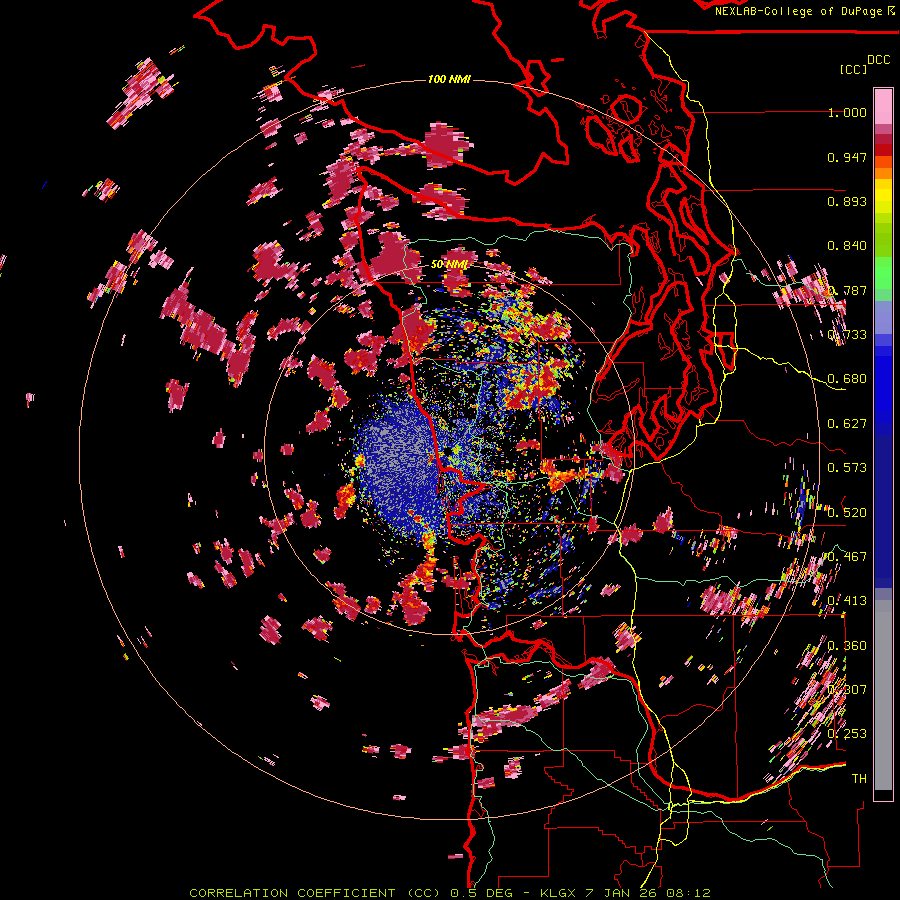
Task: Click the 0.573 scale value
Action: point(847,468)
